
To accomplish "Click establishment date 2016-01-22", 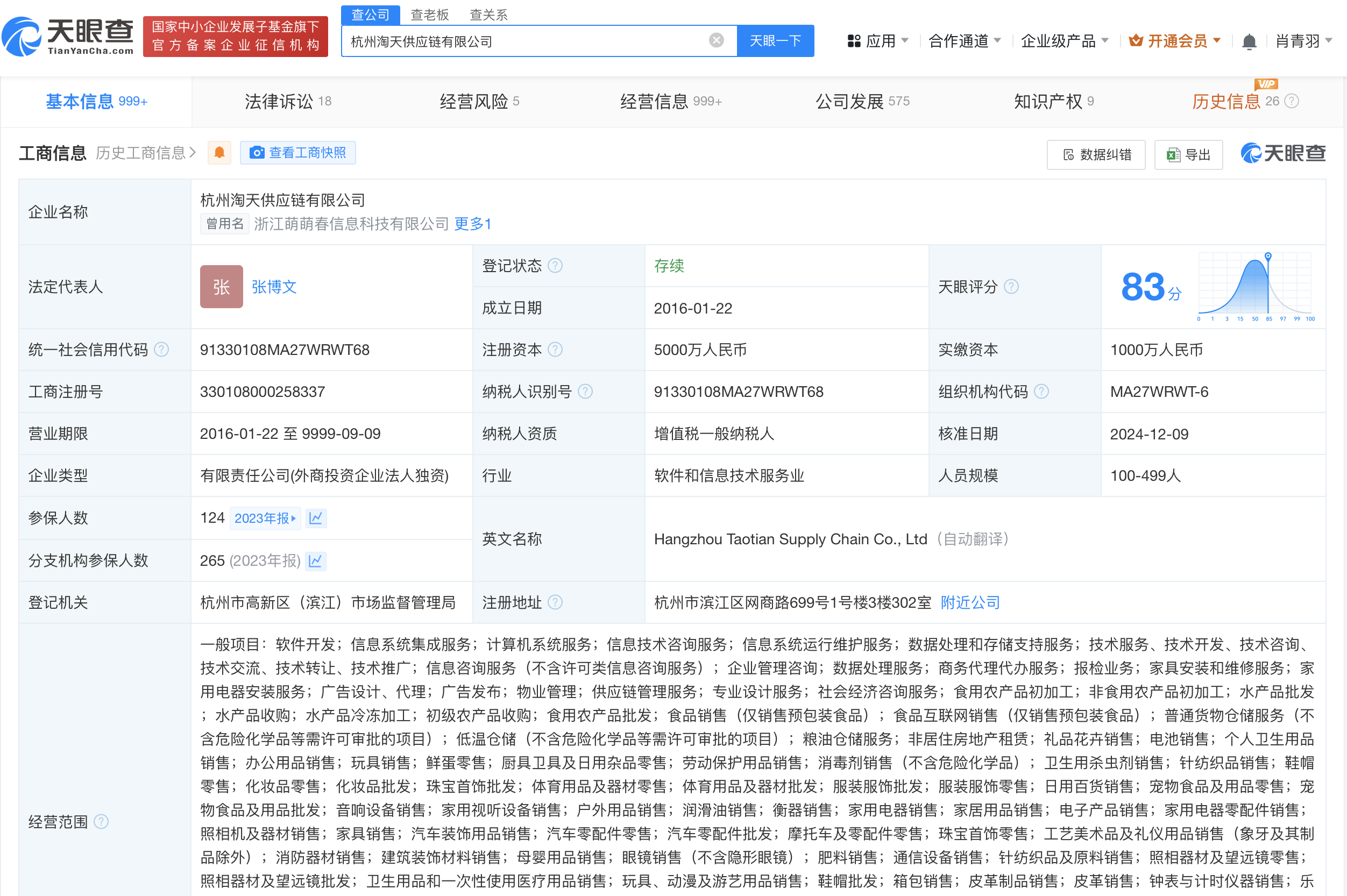I will tap(693, 308).
